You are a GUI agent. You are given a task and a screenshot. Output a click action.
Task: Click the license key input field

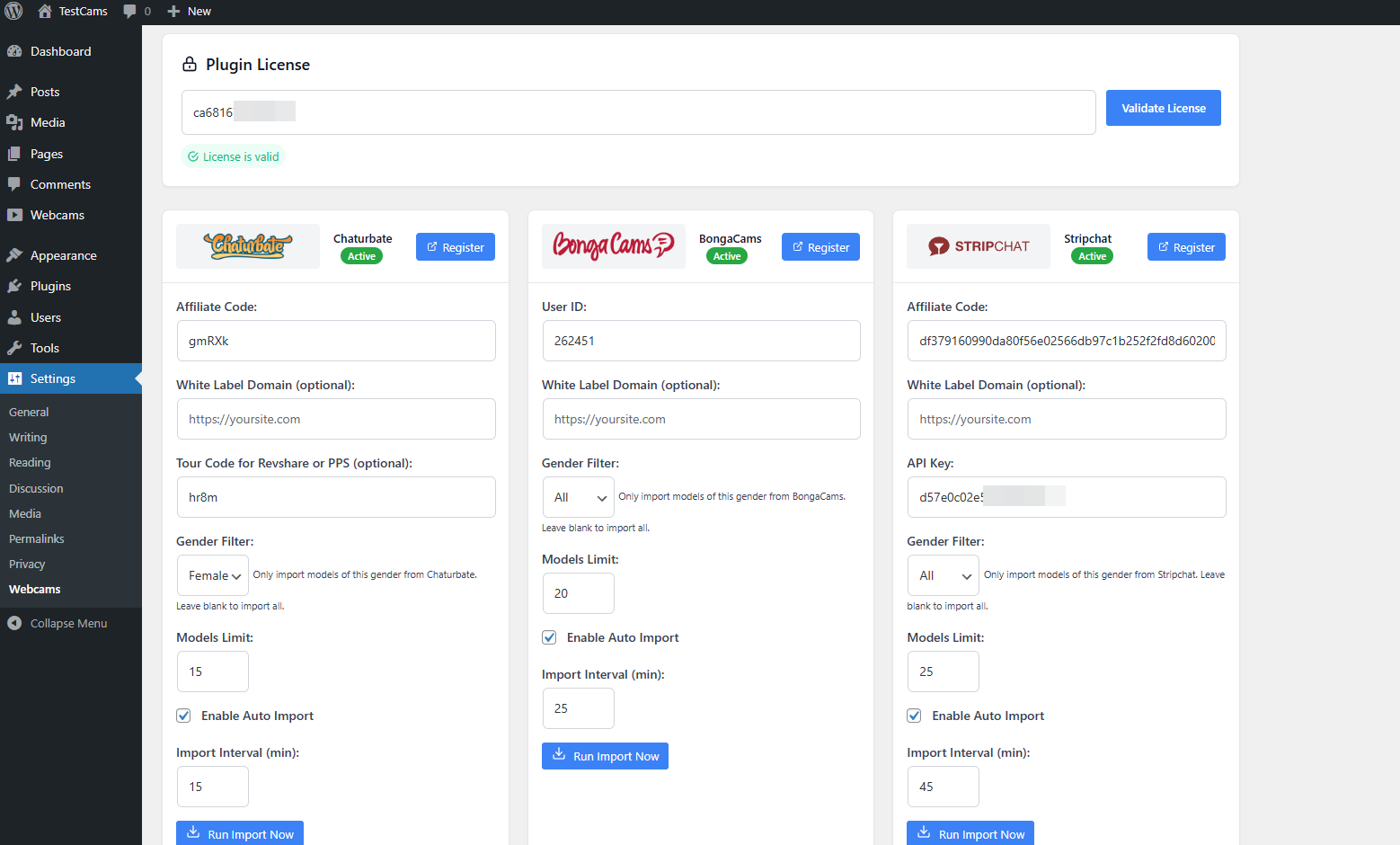(638, 112)
